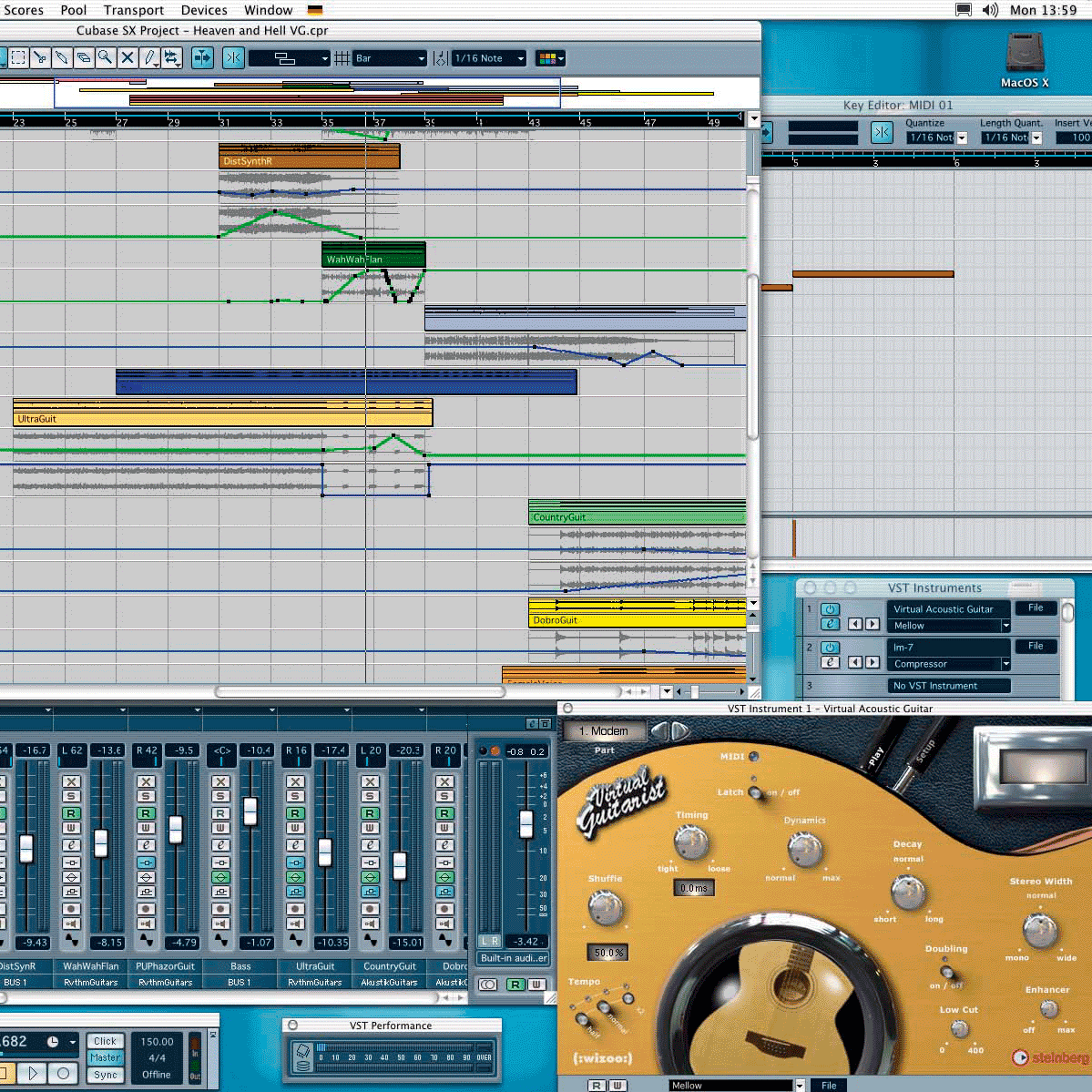Select the Mute (X) tool in the toolbar

tap(128, 57)
